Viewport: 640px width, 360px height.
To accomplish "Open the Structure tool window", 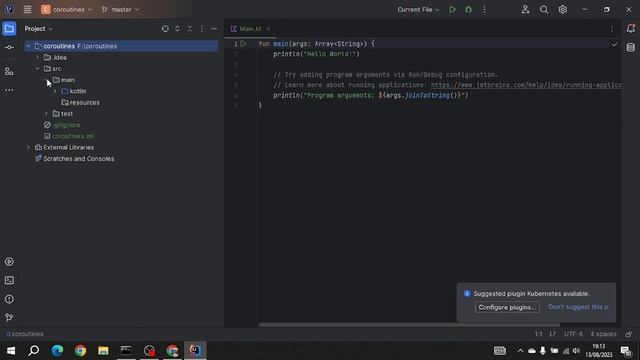I will [x=9, y=71].
